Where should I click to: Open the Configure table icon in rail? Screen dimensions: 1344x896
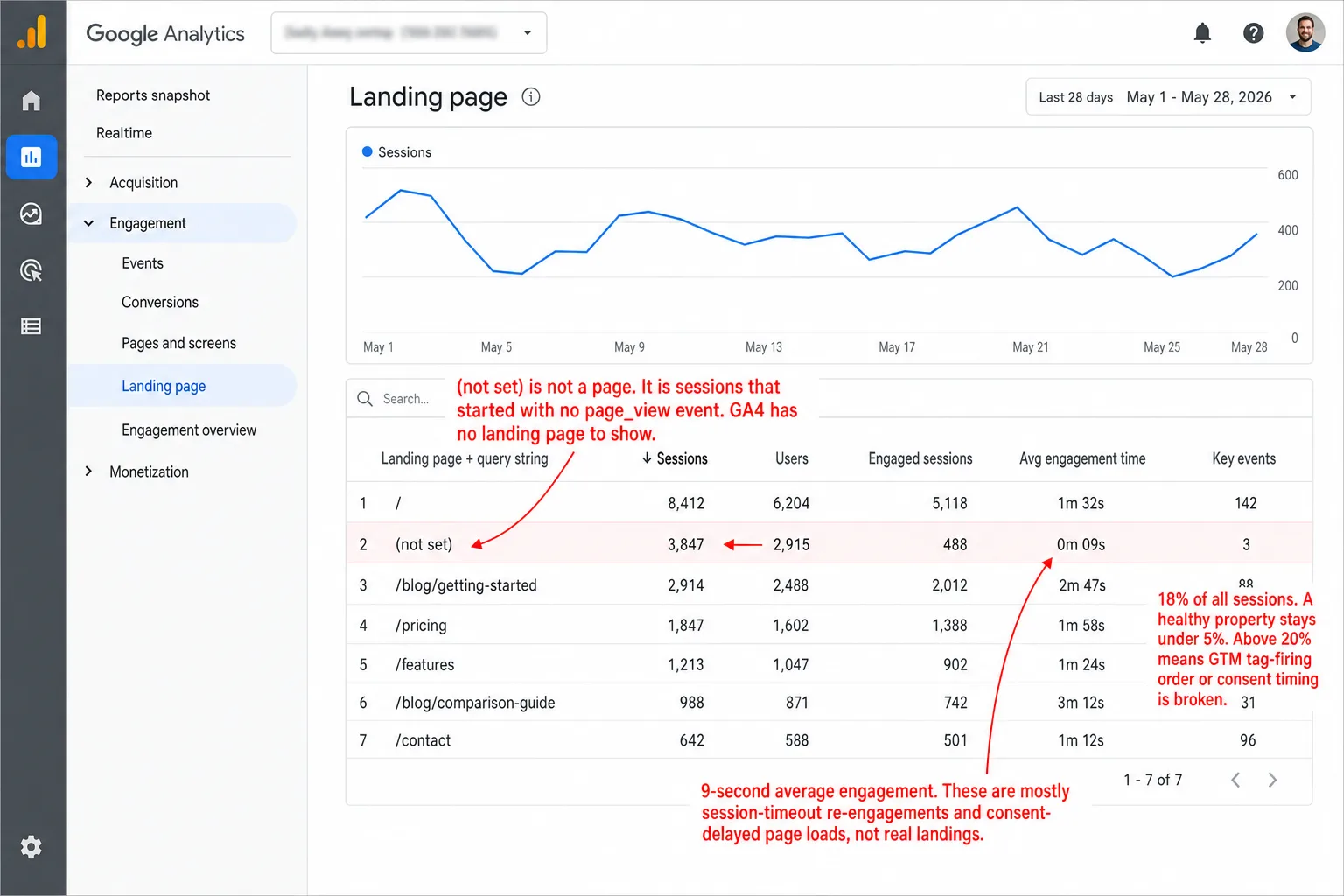click(x=31, y=326)
